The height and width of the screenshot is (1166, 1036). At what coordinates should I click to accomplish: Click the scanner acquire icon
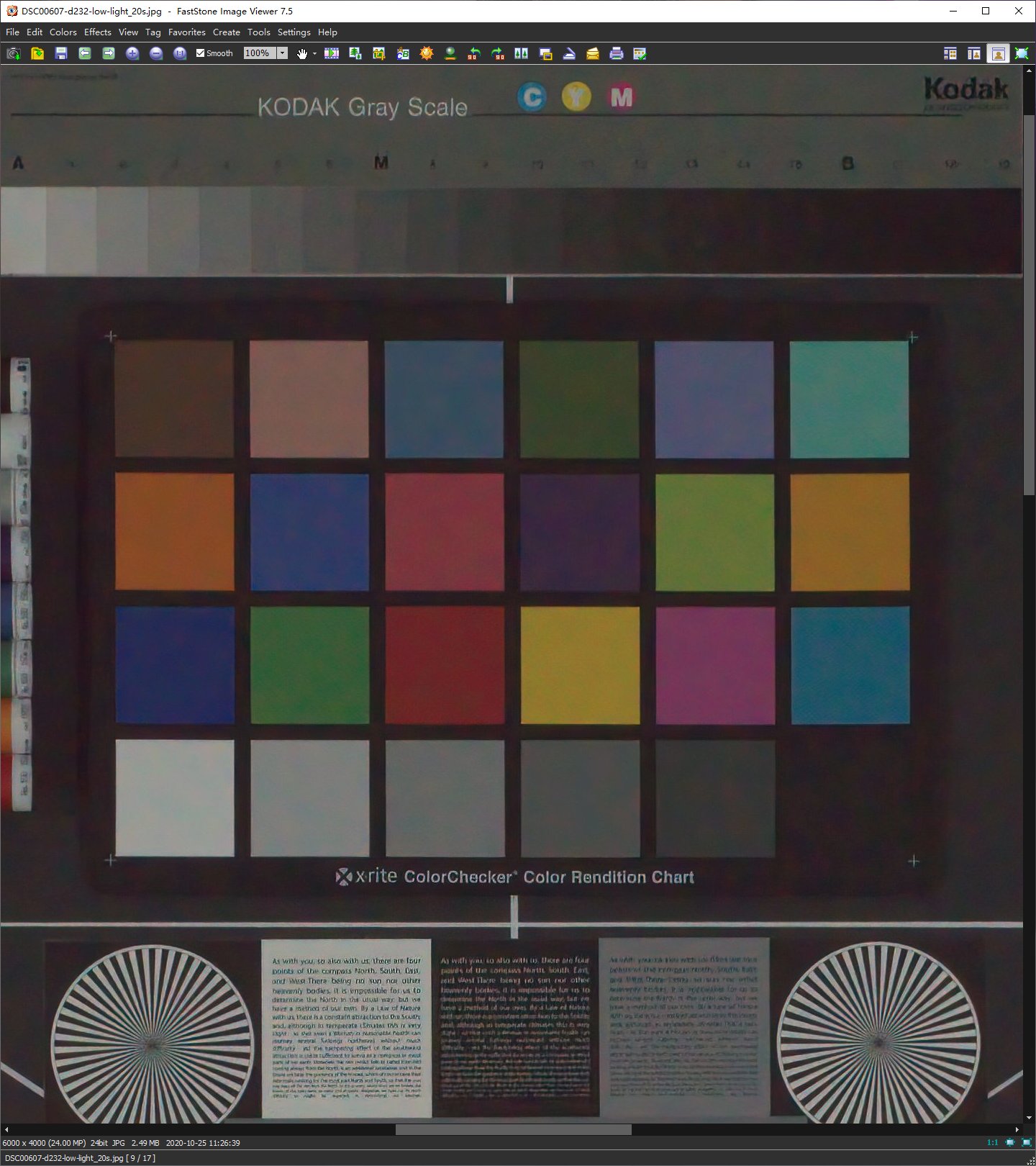(x=569, y=53)
